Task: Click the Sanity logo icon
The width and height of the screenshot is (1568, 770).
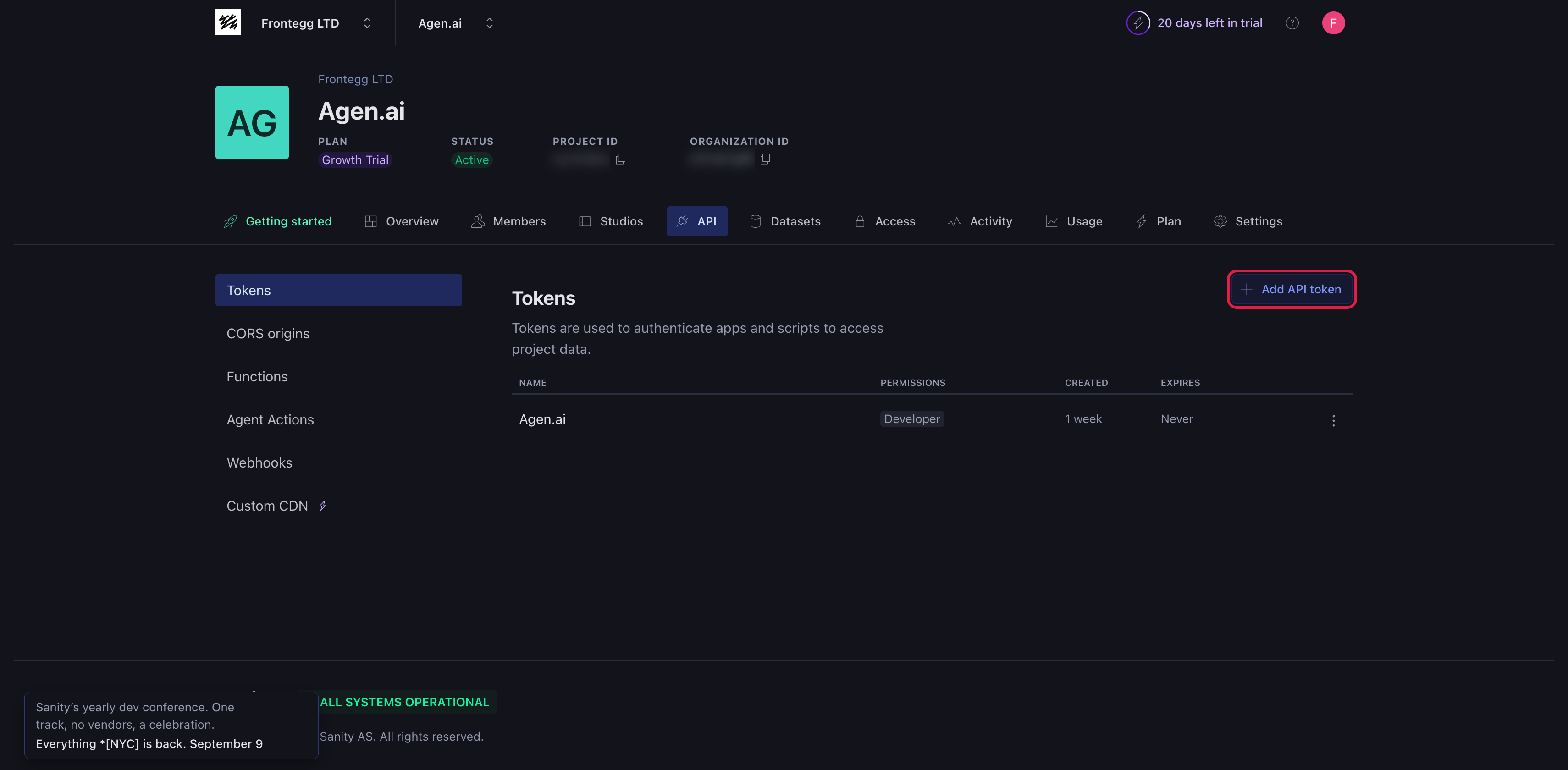Action: [x=228, y=22]
